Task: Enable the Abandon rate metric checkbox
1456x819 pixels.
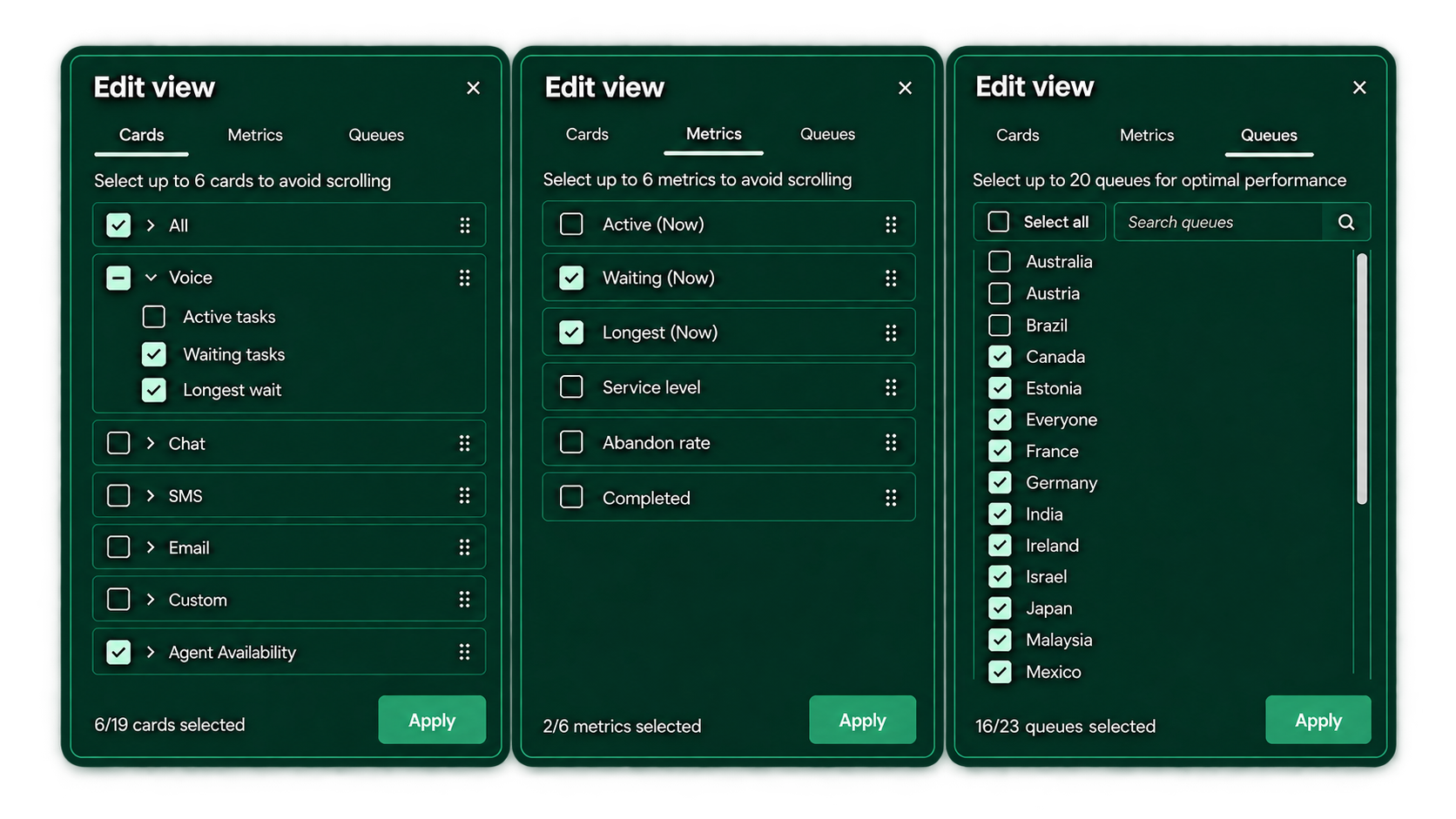Action: pyautogui.click(x=571, y=442)
